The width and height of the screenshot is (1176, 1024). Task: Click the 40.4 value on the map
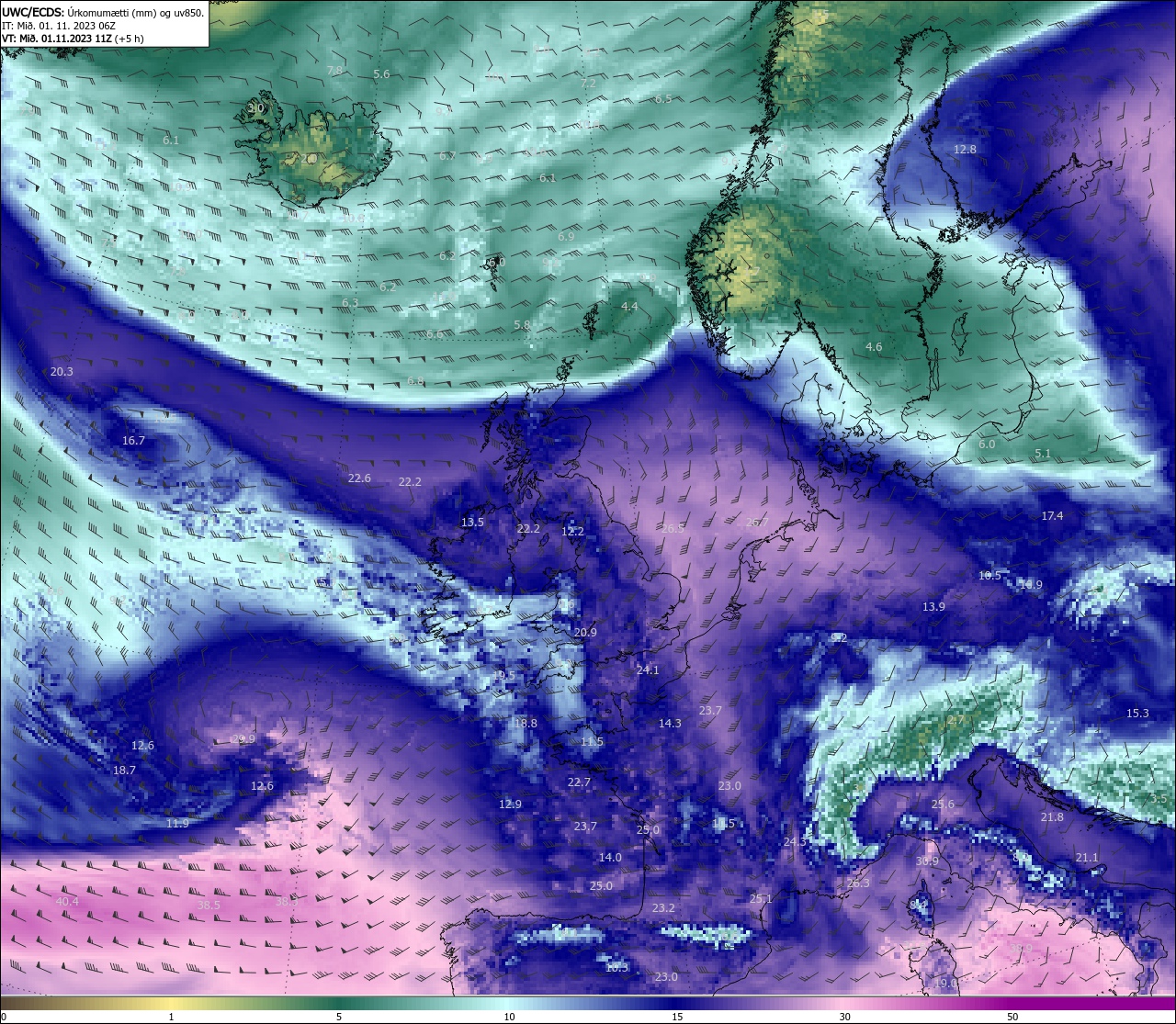(67, 902)
